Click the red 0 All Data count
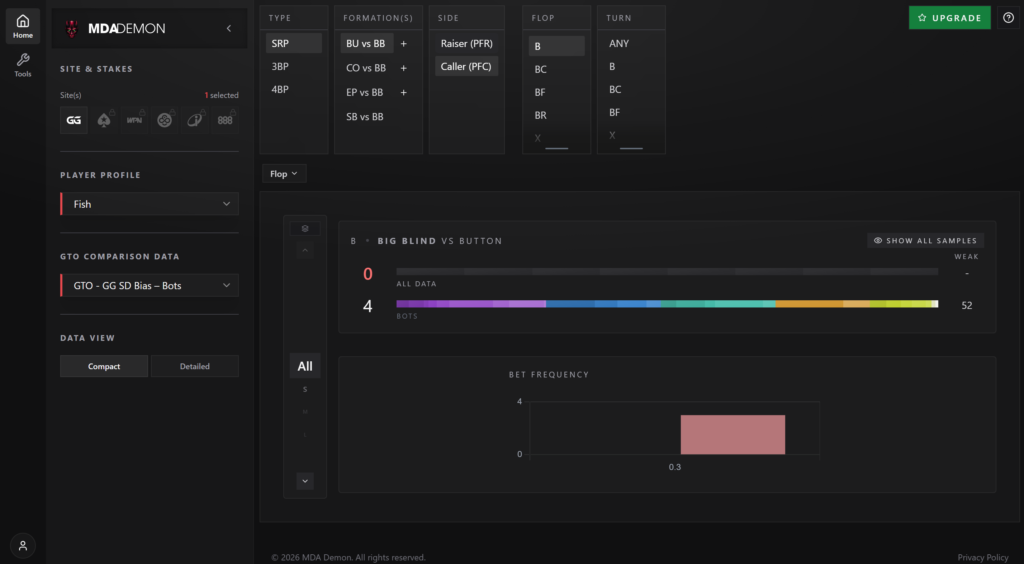Image resolution: width=1024 pixels, height=564 pixels. click(368, 274)
